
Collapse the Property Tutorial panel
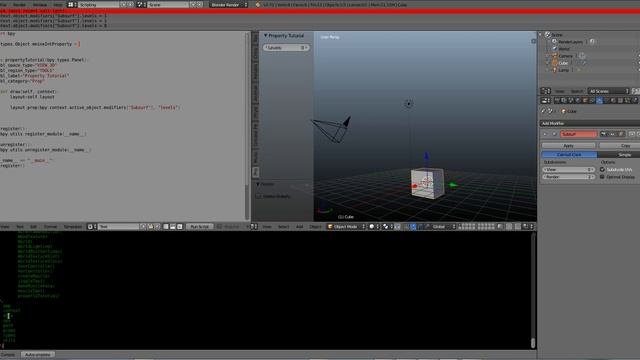pos(265,36)
